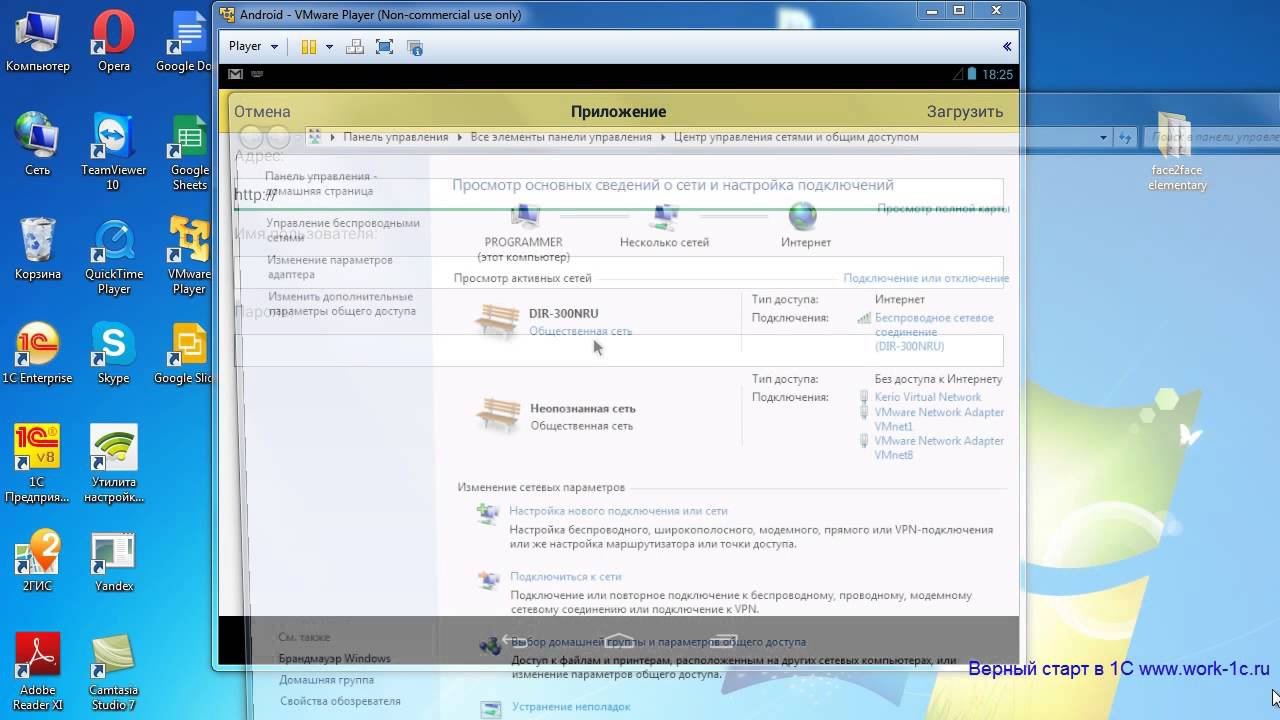Launch TeamViewer 10 from the desktop
The height and width of the screenshot is (720, 1280).
pos(113,152)
